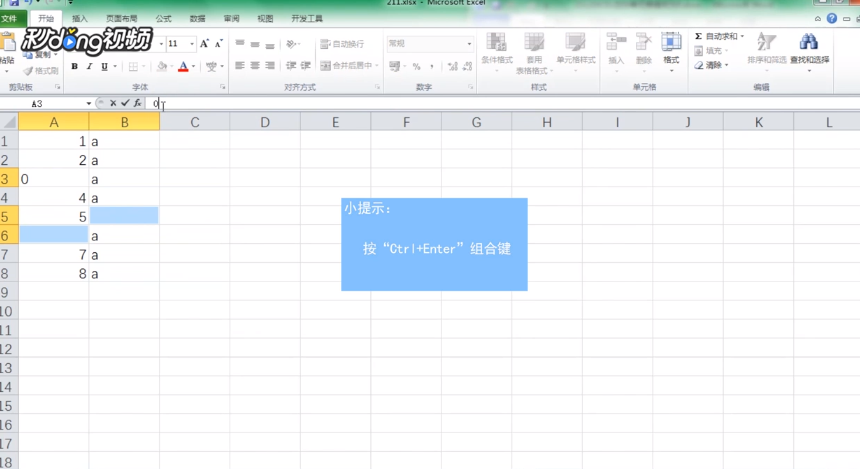Viewport: 860px width, 469px height.
Task: Click cell A5 containing 5
Action: 54,217
